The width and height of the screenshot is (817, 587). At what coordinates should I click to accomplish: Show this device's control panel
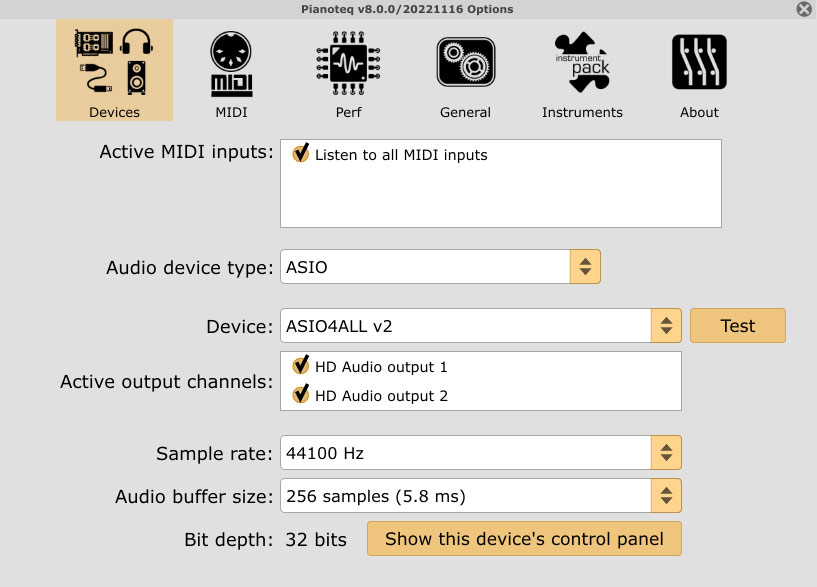[524, 539]
